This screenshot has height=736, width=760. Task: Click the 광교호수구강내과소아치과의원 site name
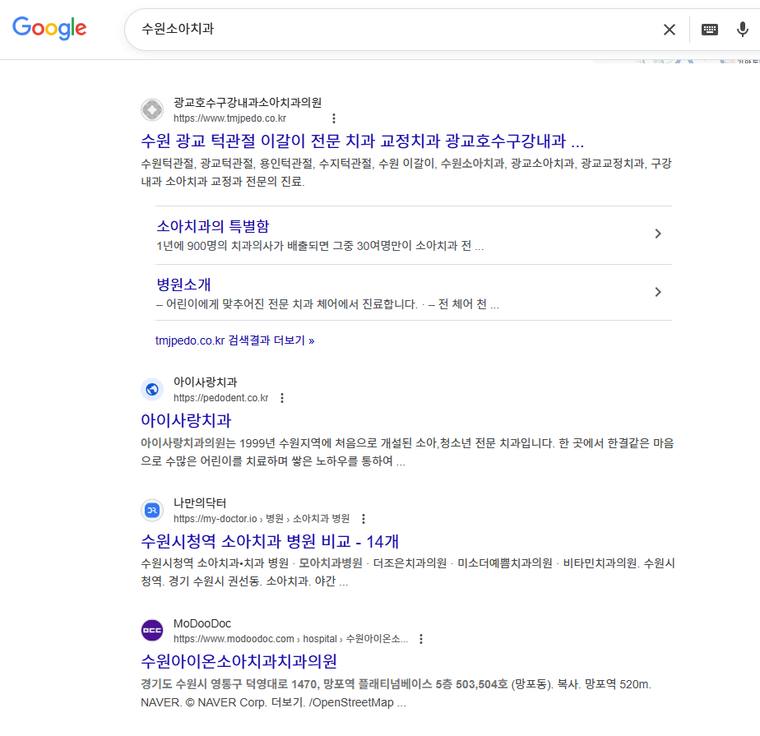pyautogui.click(x=247, y=102)
